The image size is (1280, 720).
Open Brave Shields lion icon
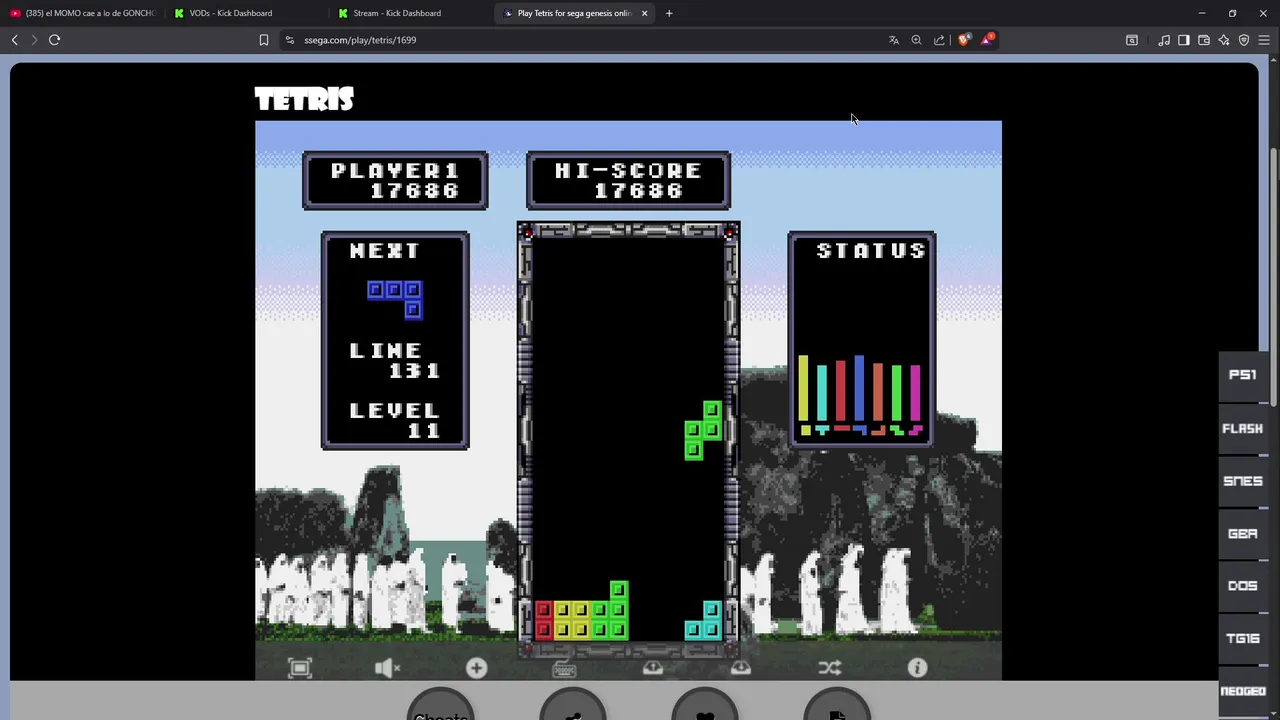964,40
